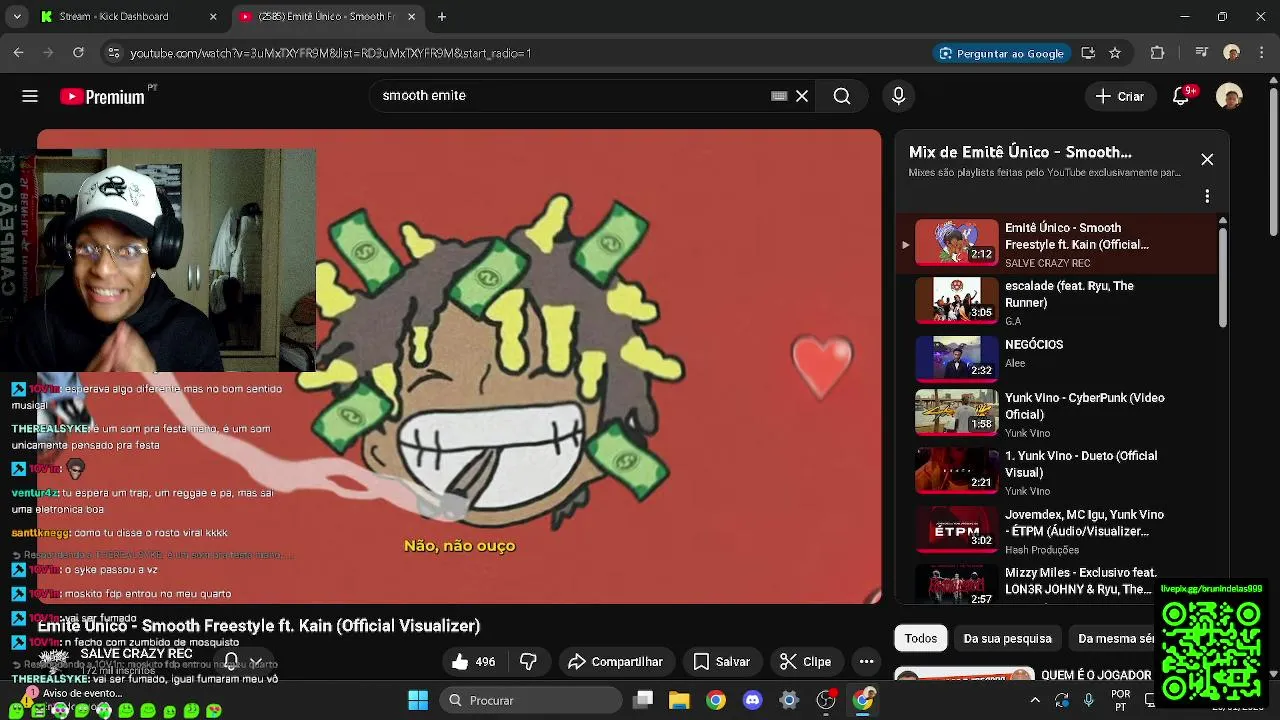Image resolution: width=1280 pixels, height=720 pixels.
Task: Play Yunk Vino - CyberPunk video
Action: click(1057, 413)
